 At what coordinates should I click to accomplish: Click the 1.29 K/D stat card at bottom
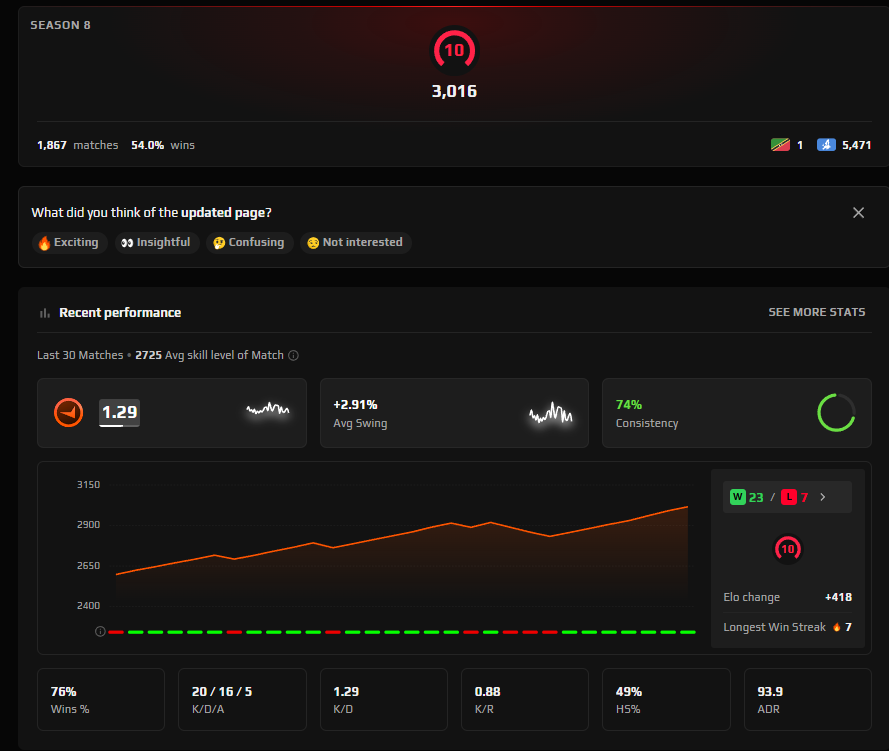pos(383,699)
